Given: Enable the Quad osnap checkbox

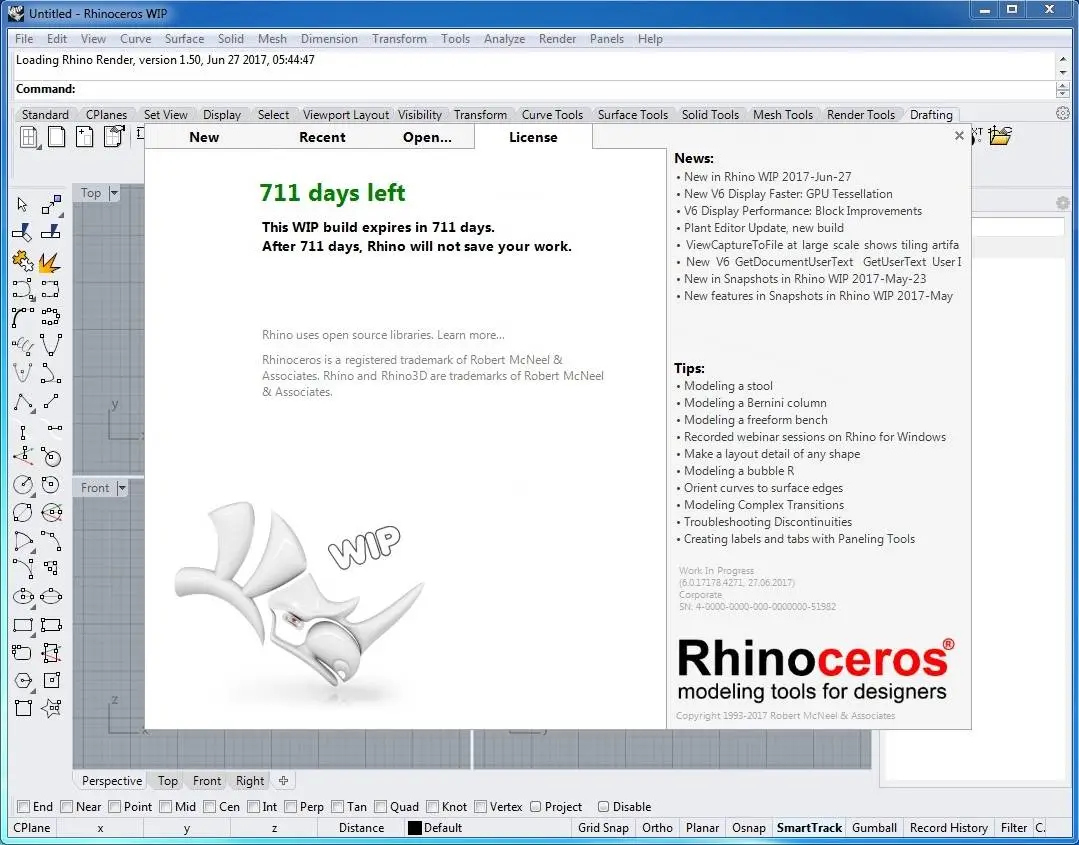Looking at the screenshot, I should point(381,806).
